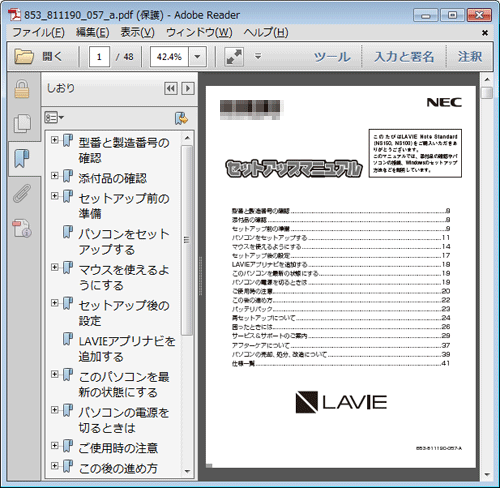500x488 pixels.
Task: Click 仕様一覧 contents entry on page
Action: click(x=341, y=363)
